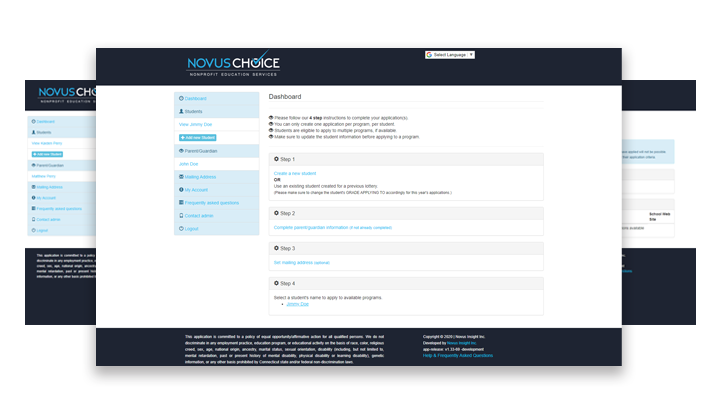Click the 'Step 3' panel header

(406, 248)
